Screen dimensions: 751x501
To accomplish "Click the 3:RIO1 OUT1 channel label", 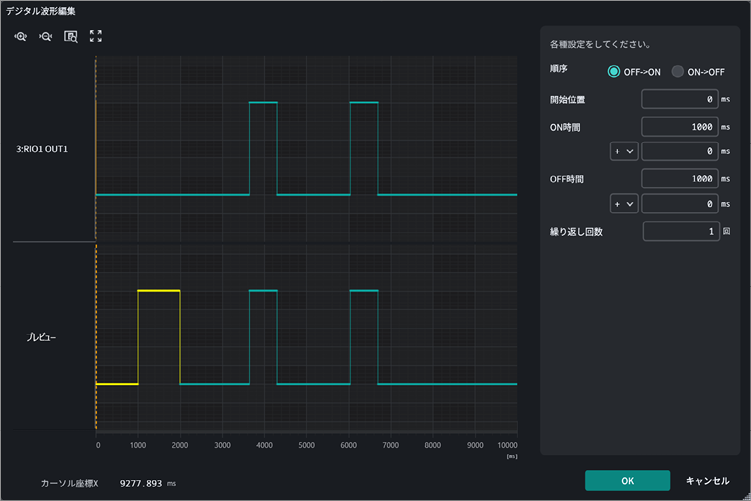I will pyautogui.click(x=42, y=149).
